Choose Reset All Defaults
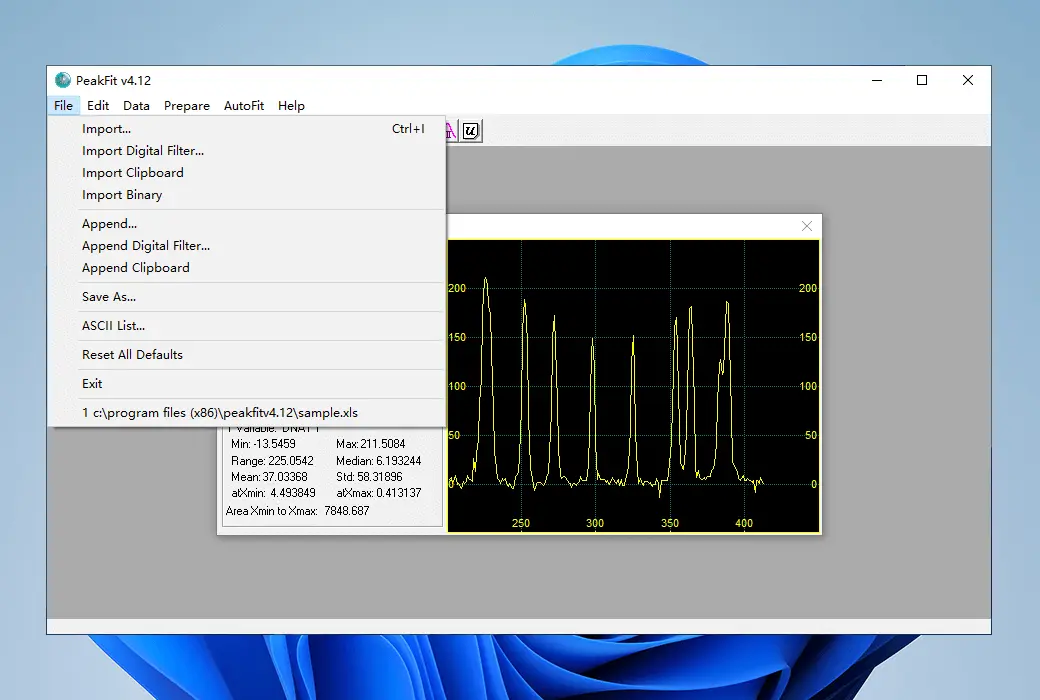This screenshot has height=700, width=1040. (247, 354)
